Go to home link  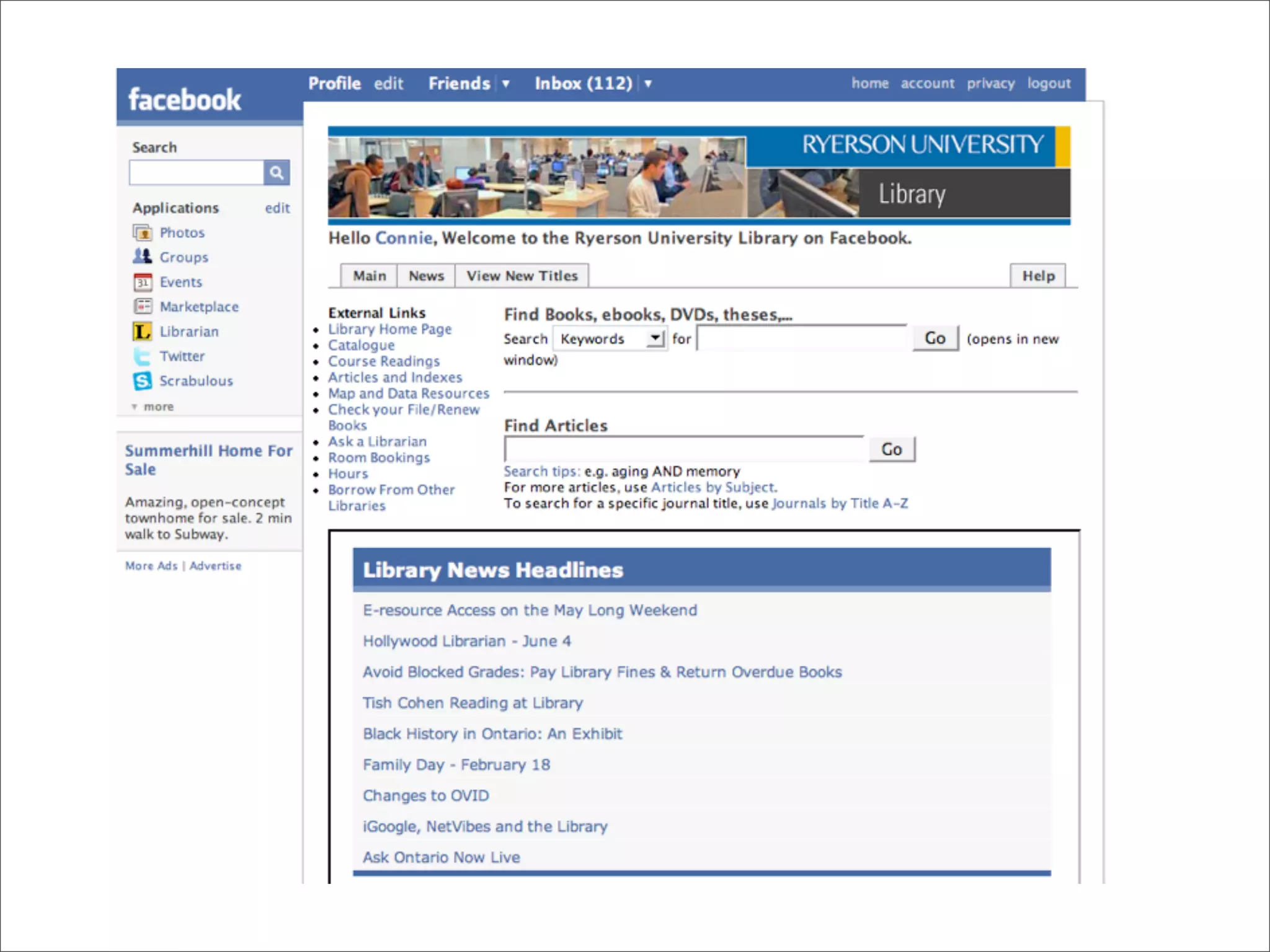[x=870, y=83]
